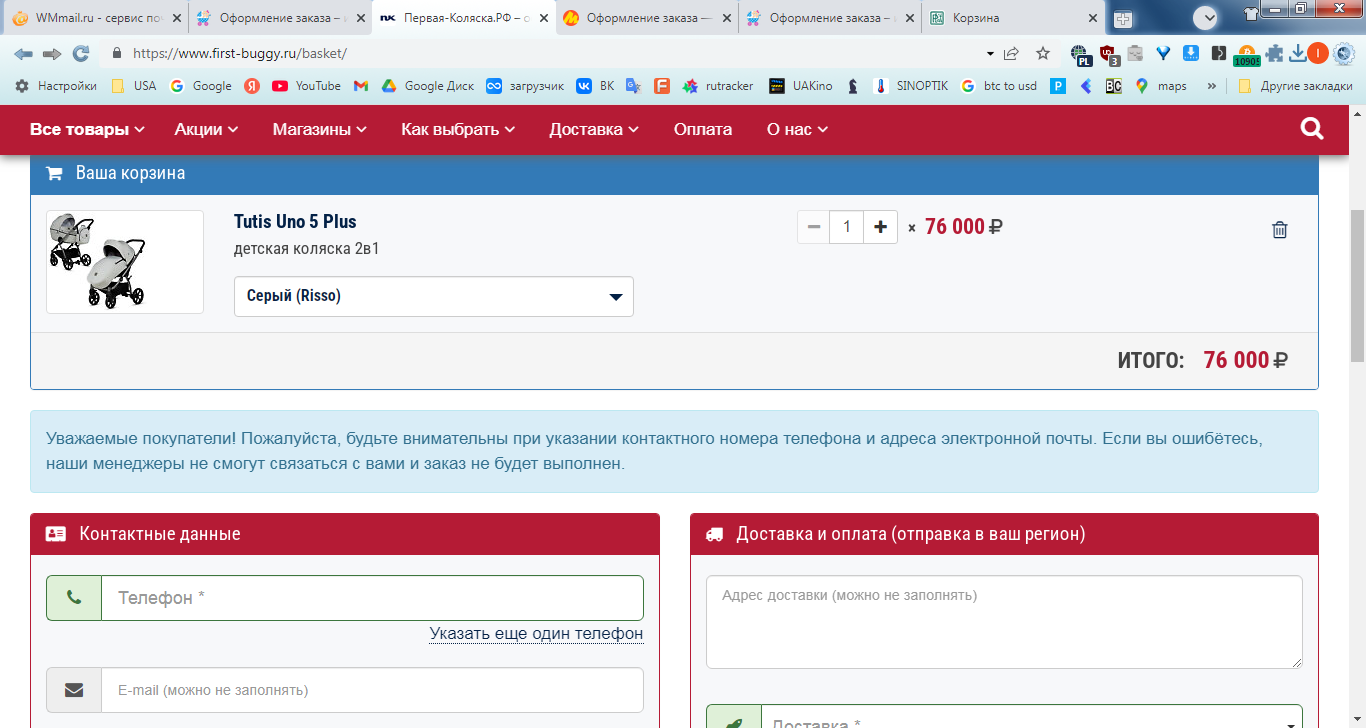The height and width of the screenshot is (728, 1366).
Task: Open the orange profile avatar
Action: (1318, 53)
